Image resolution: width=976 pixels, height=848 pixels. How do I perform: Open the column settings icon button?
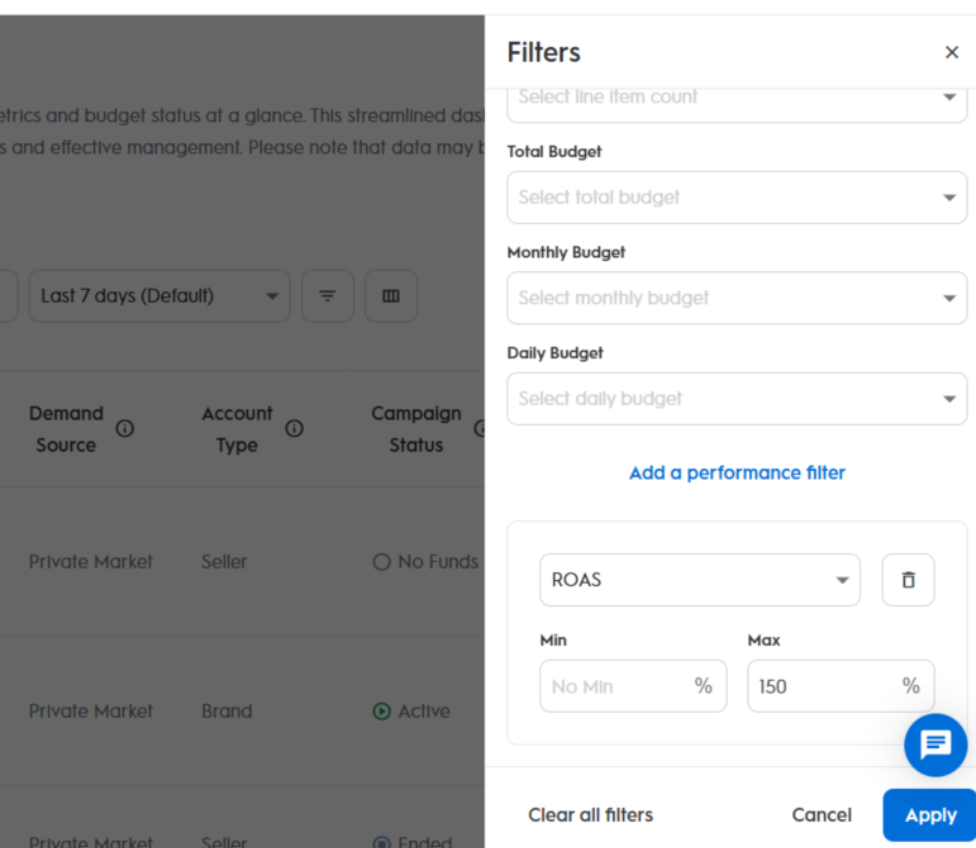coord(391,296)
